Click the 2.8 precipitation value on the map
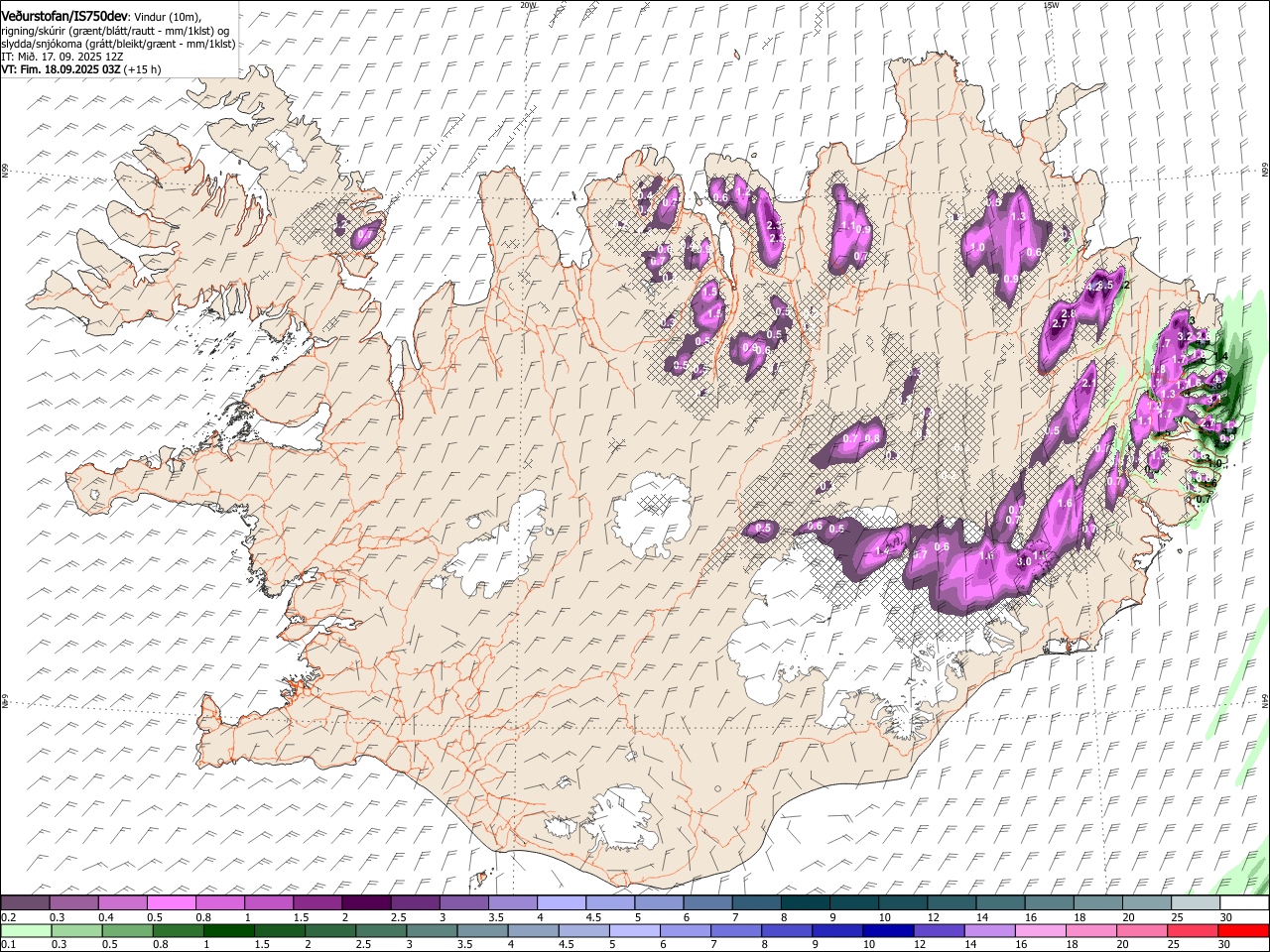This screenshot has height=952, width=1270. (x=1069, y=313)
